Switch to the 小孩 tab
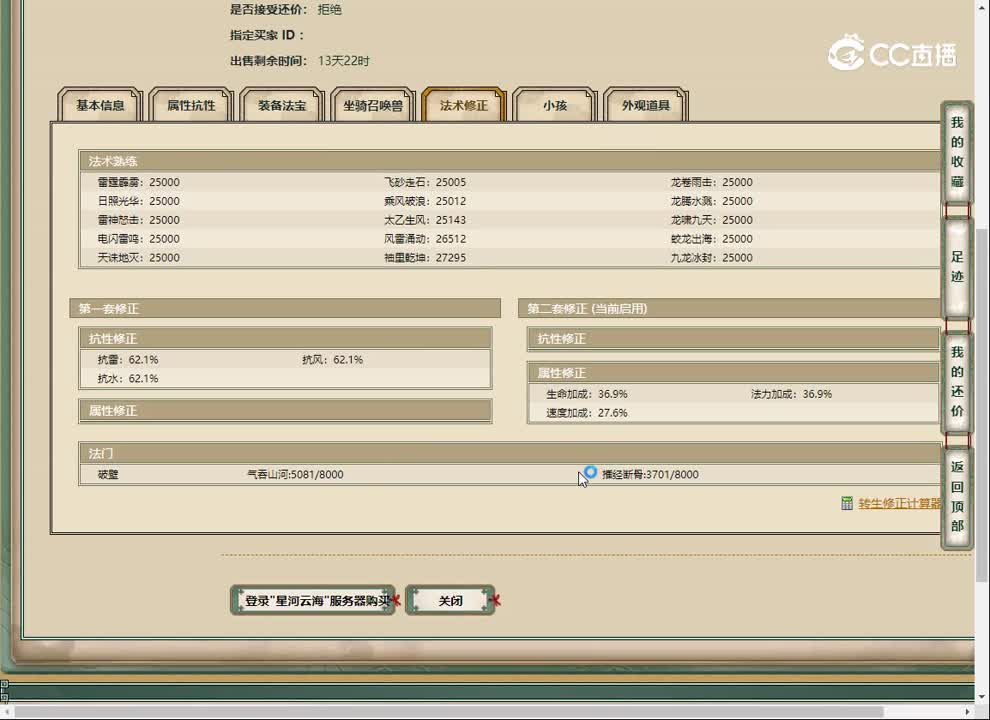The height and width of the screenshot is (720, 990). coord(555,105)
